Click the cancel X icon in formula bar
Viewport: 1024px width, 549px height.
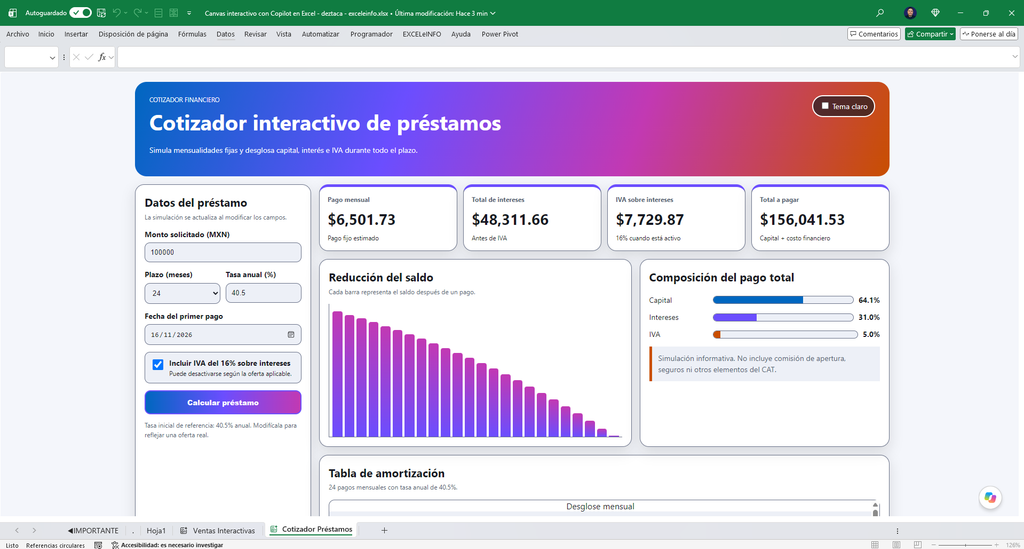tap(76, 57)
